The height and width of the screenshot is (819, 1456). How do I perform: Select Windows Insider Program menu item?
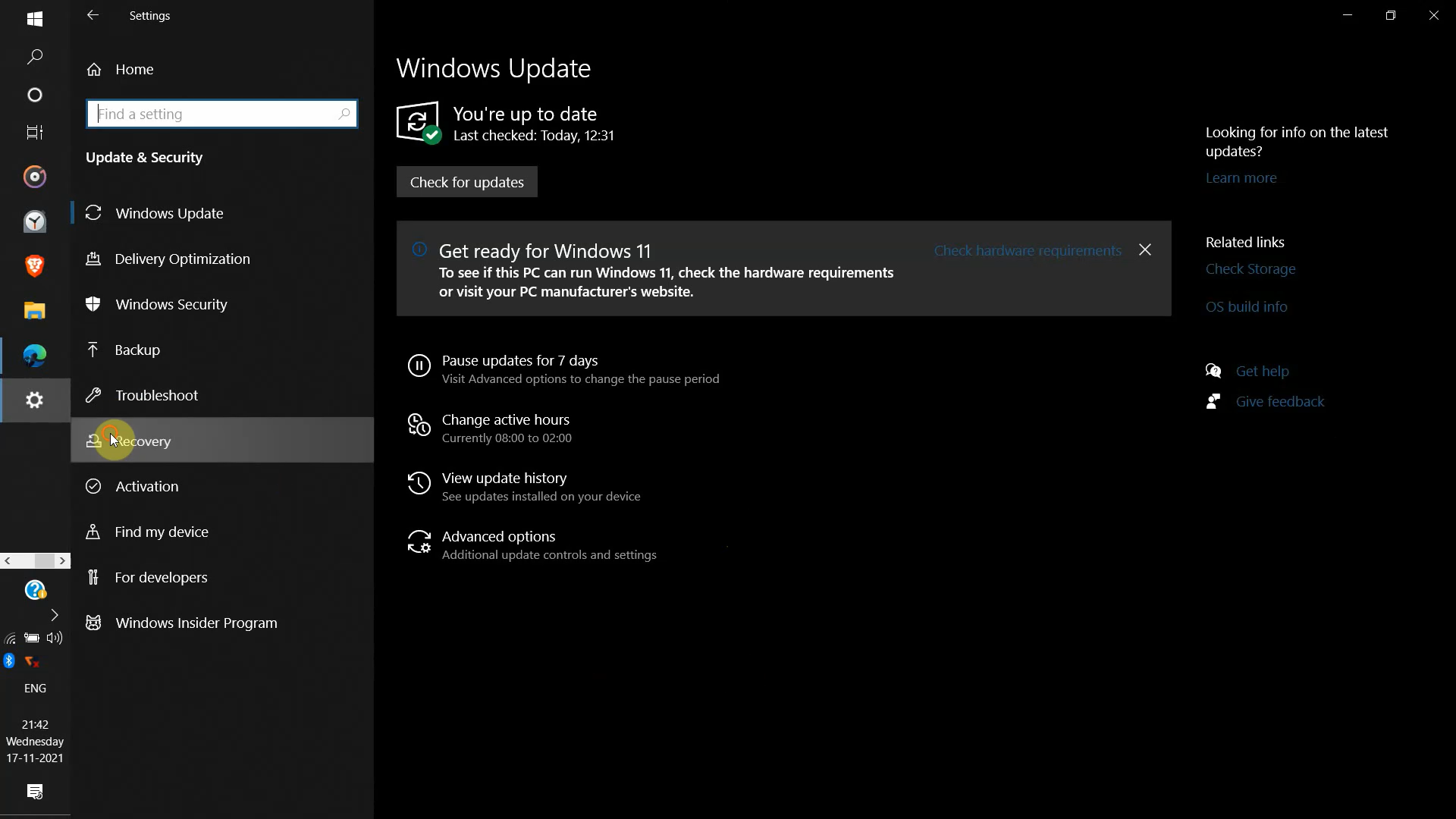[196, 623]
